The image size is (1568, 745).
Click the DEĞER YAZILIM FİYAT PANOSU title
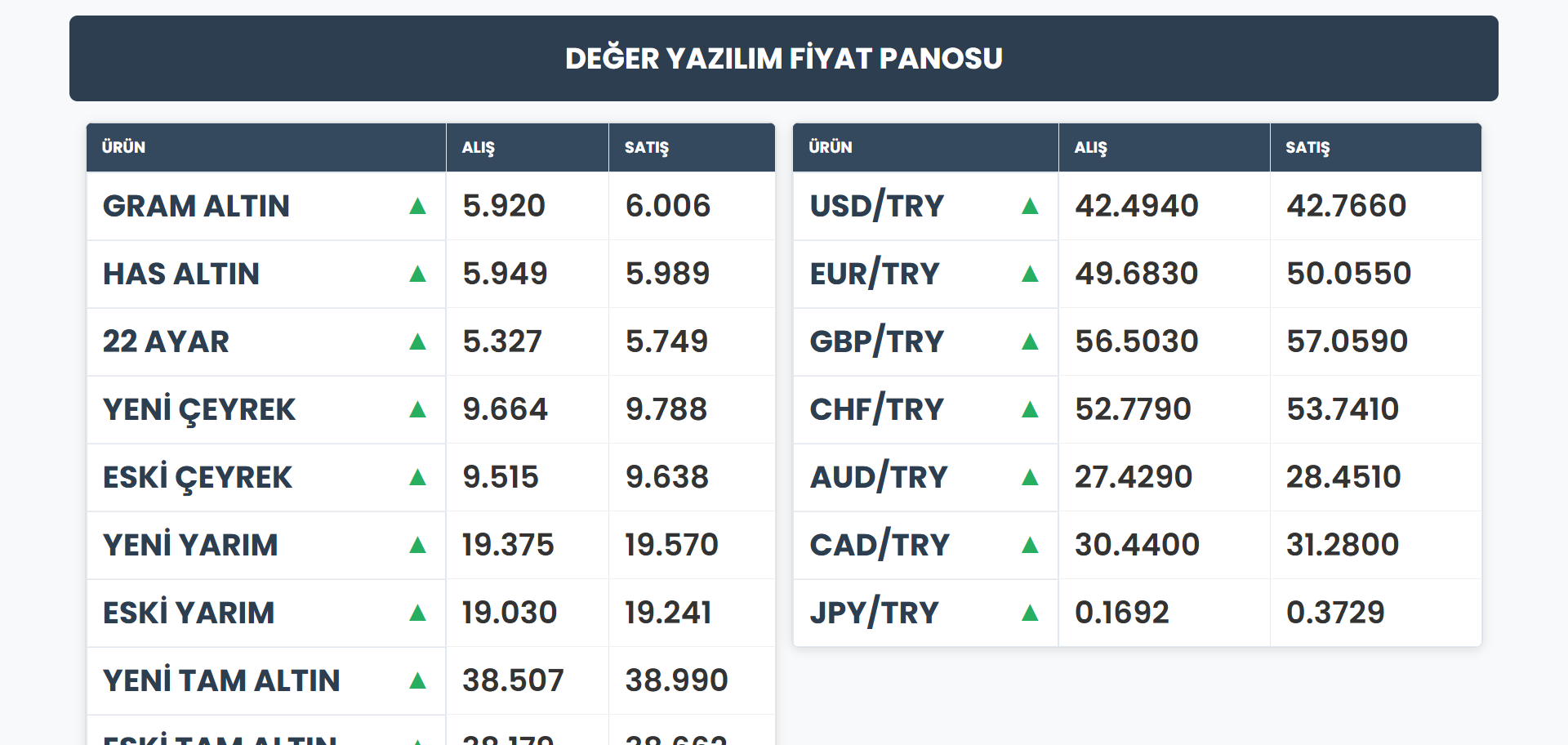[783, 59]
